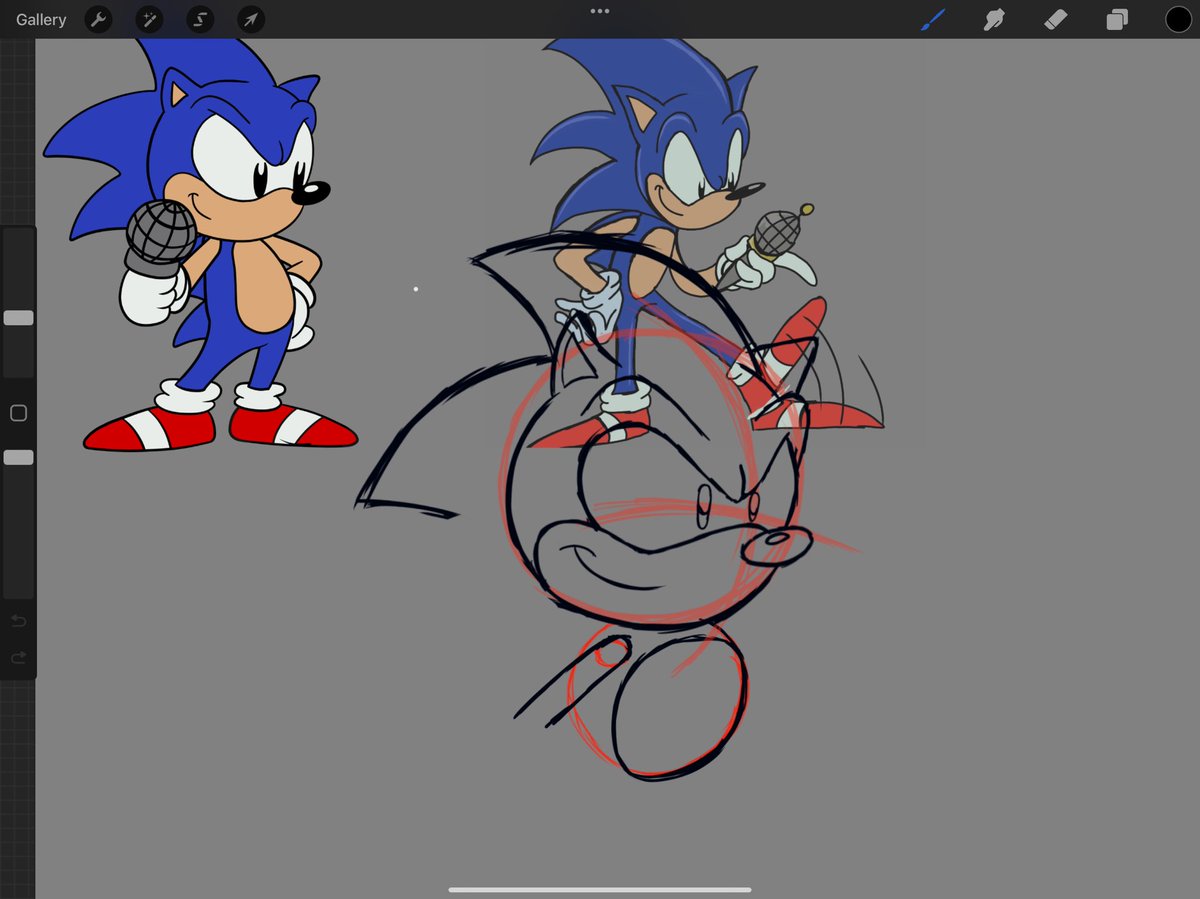Viewport: 1200px width, 899px height.
Task: Open the black active color swatch
Action: (1178, 19)
